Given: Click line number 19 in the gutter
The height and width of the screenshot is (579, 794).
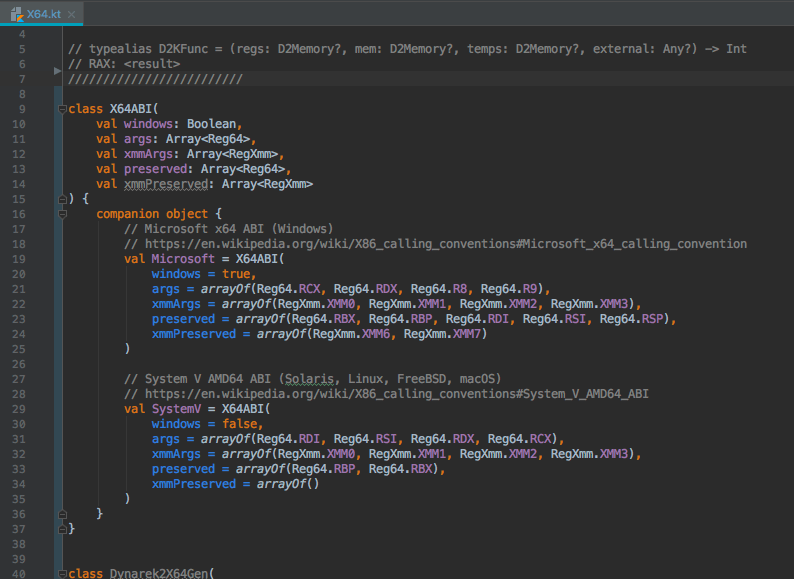Looking at the screenshot, I should point(19,259).
